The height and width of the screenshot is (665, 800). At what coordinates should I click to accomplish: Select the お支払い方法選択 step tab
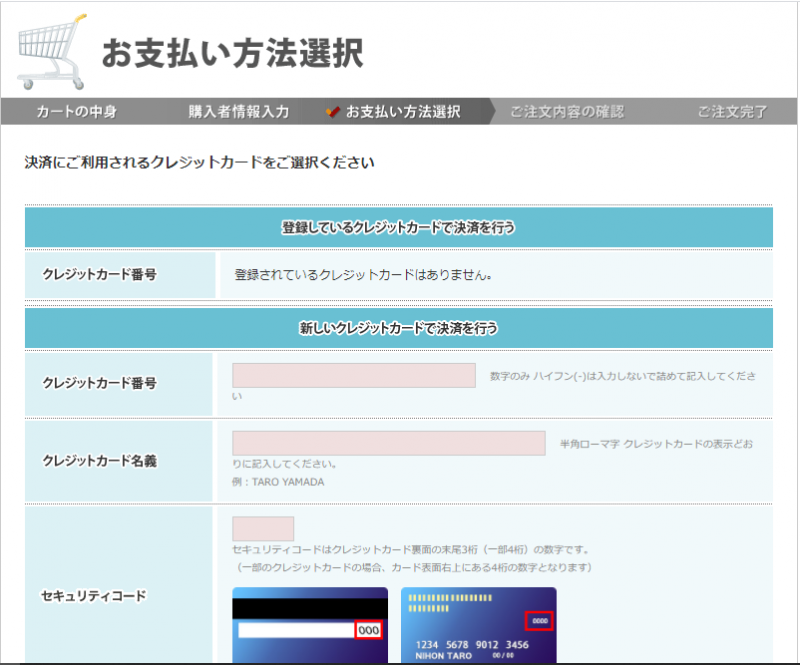coord(402,112)
